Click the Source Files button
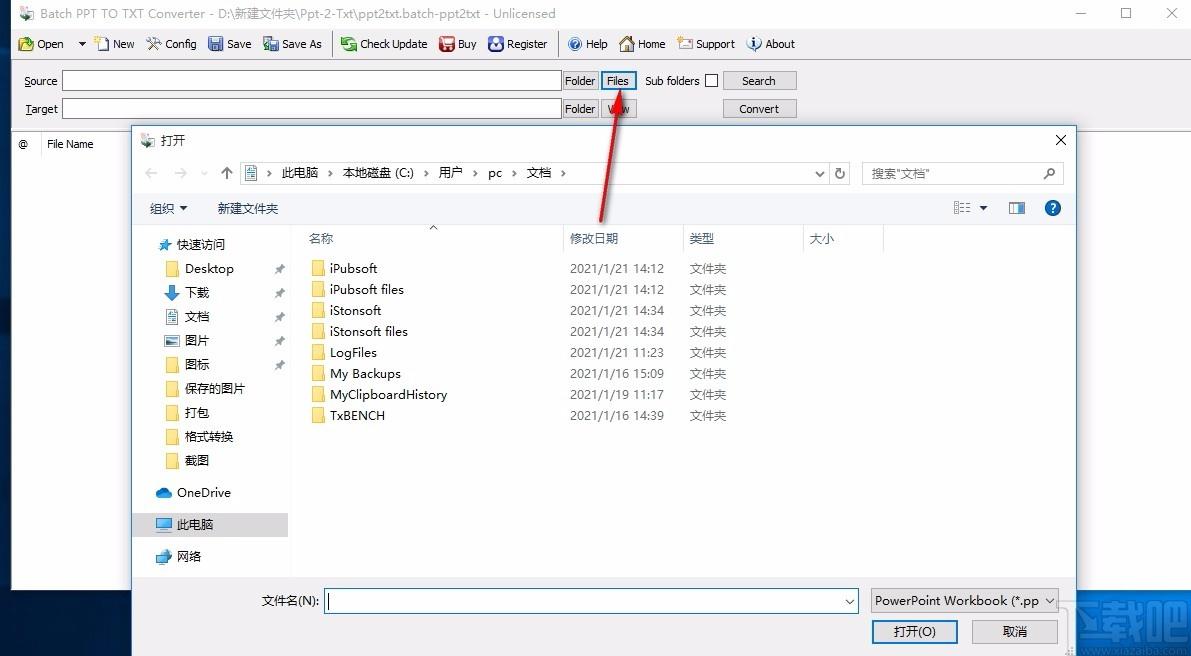The width and height of the screenshot is (1191, 656). [618, 80]
